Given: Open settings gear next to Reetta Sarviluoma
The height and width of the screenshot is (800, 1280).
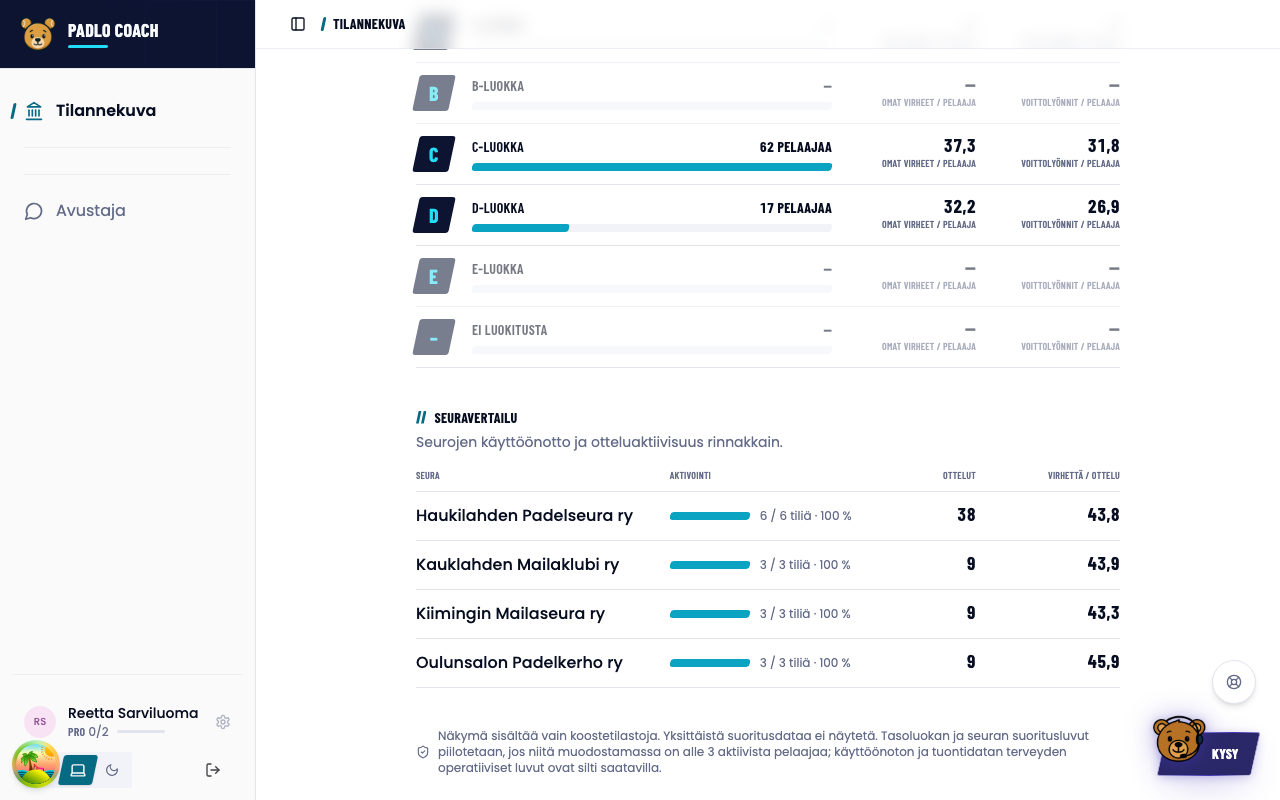Looking at the screenshot, I should (223, 722).
